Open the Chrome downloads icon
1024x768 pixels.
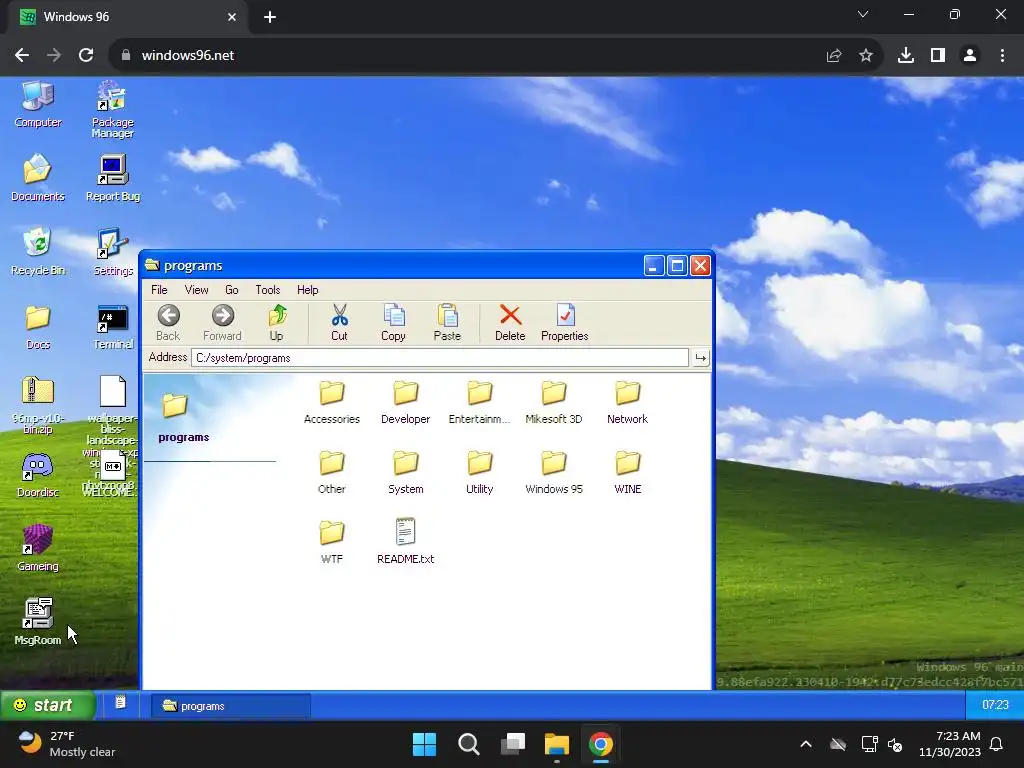pos(906,56)
